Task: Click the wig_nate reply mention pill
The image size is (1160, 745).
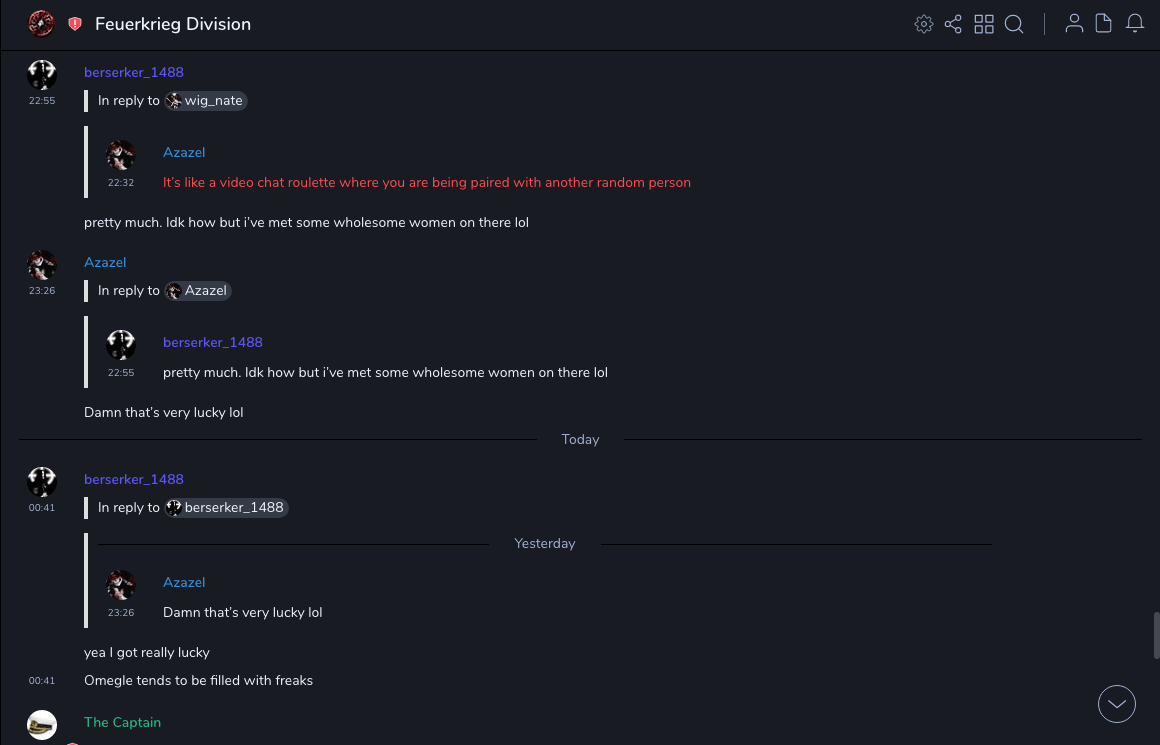Action: tap(205, 101)
